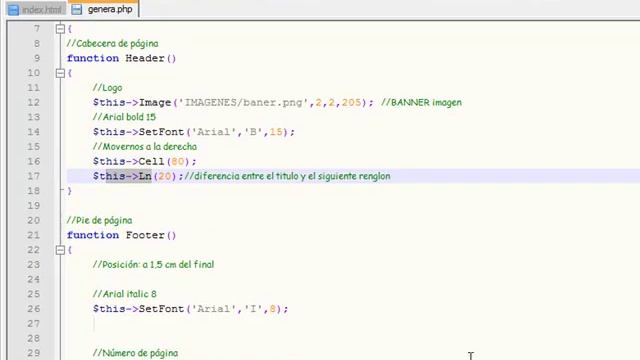Click the '$this->Cell(80);' statement
The height and width of the screenshot is (360, 640).
(145, 161)
